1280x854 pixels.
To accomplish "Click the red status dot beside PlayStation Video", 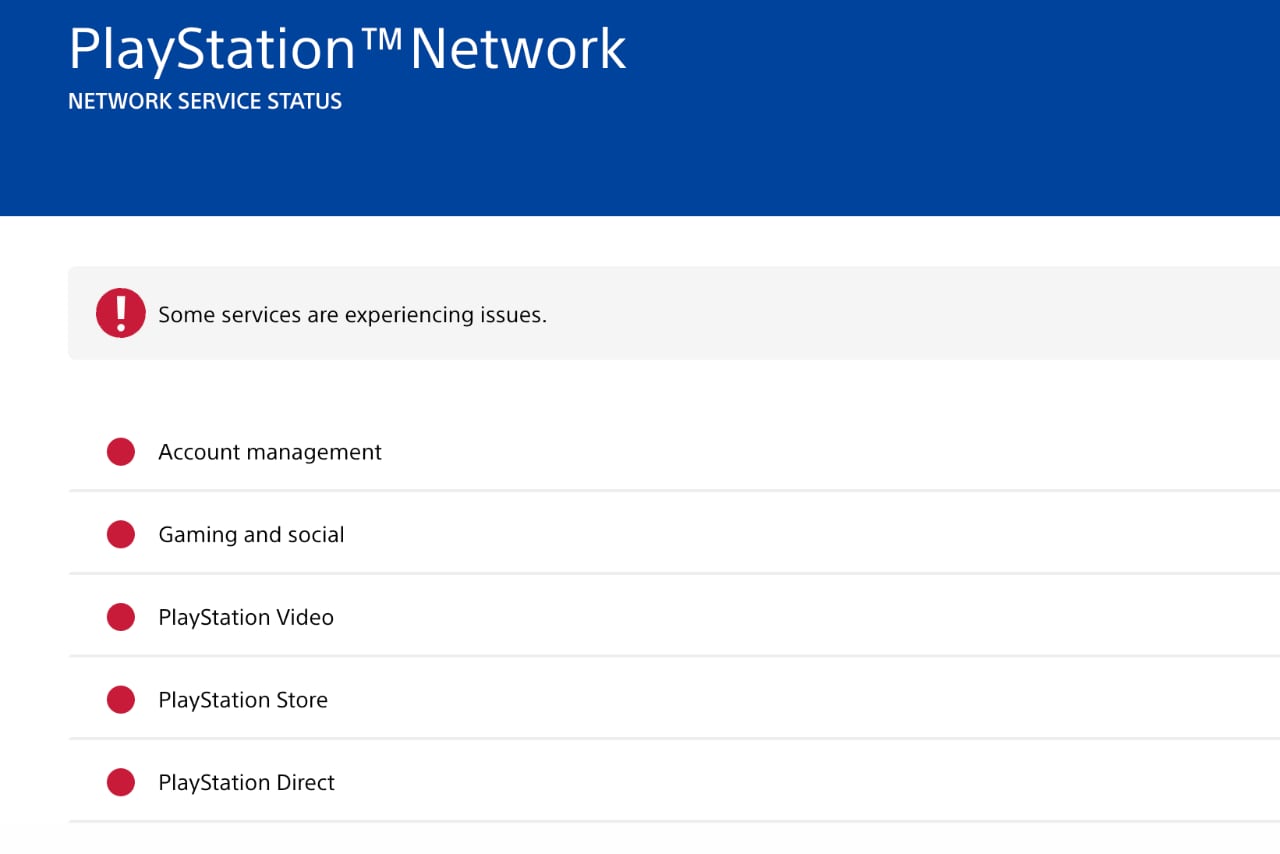I will click(121, 617).
